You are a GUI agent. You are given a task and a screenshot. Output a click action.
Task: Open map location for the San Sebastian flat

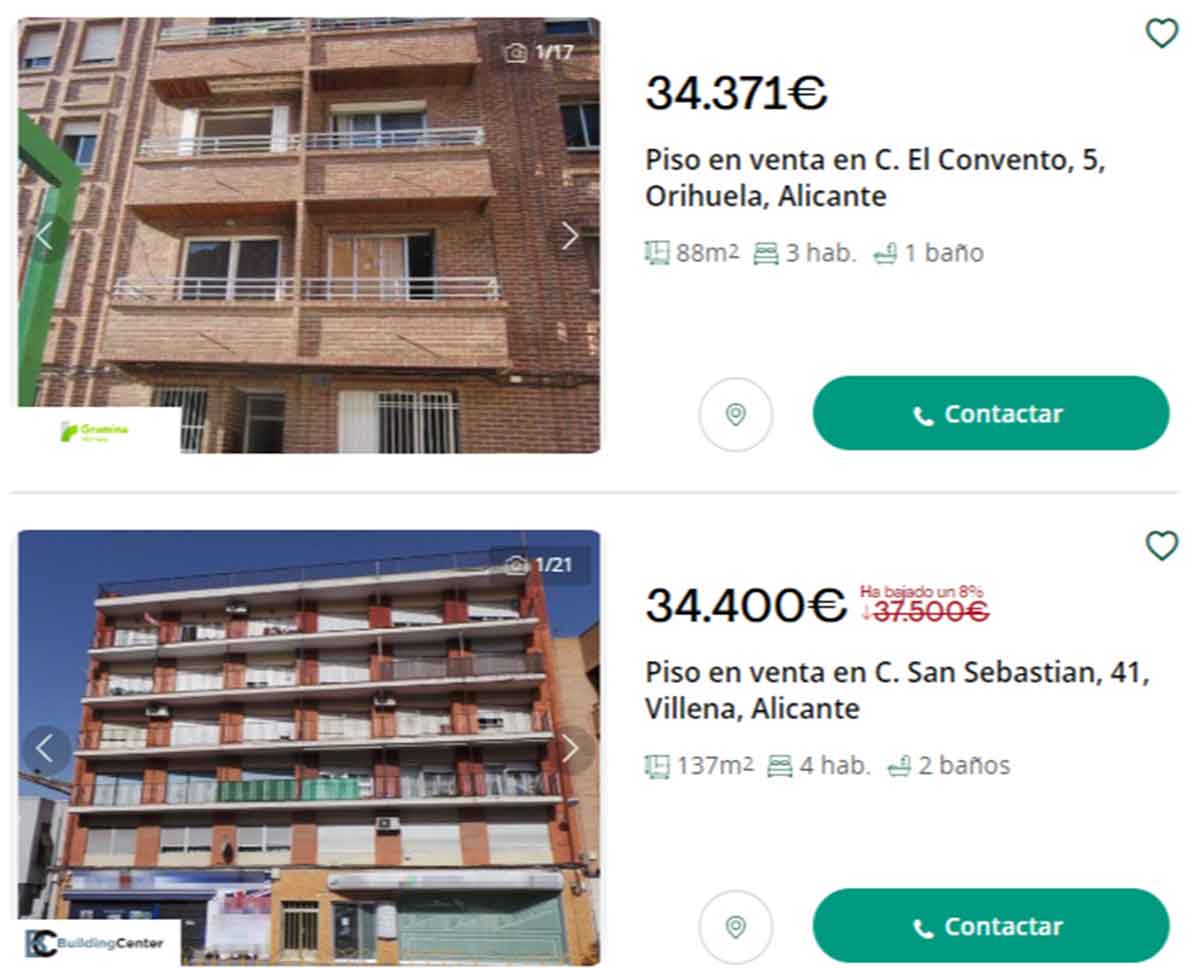click(736, 927)
